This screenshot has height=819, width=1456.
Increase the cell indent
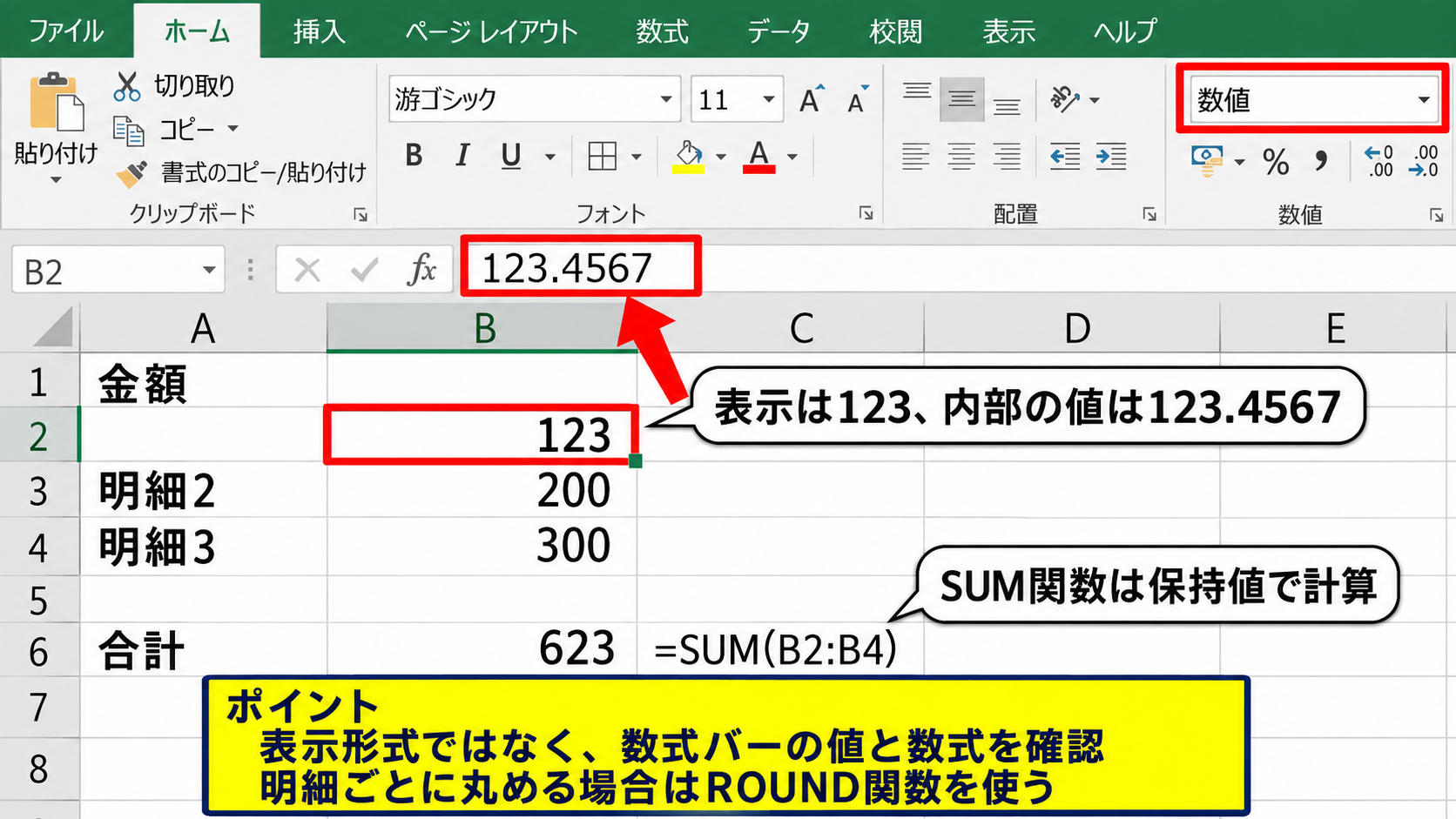tap(1110, 157)
